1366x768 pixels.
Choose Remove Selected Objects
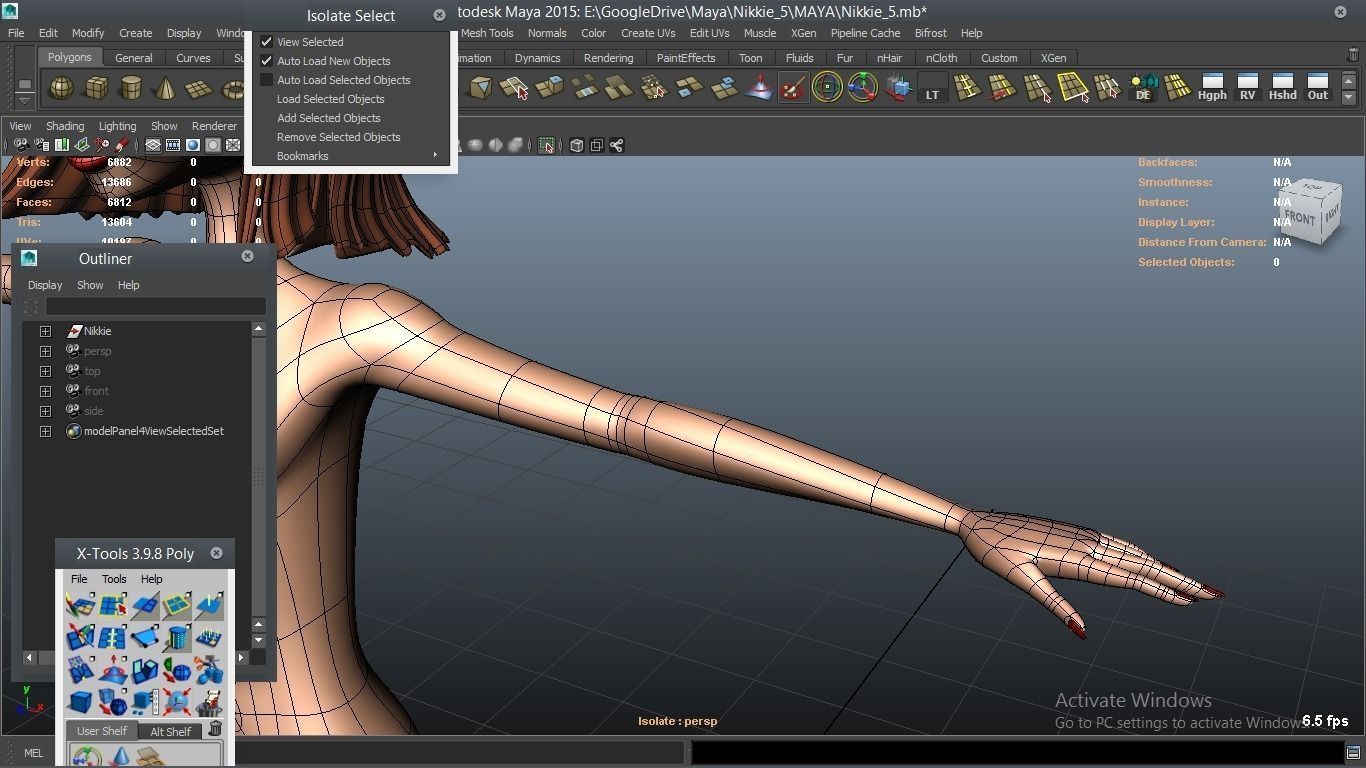[338, 137]
